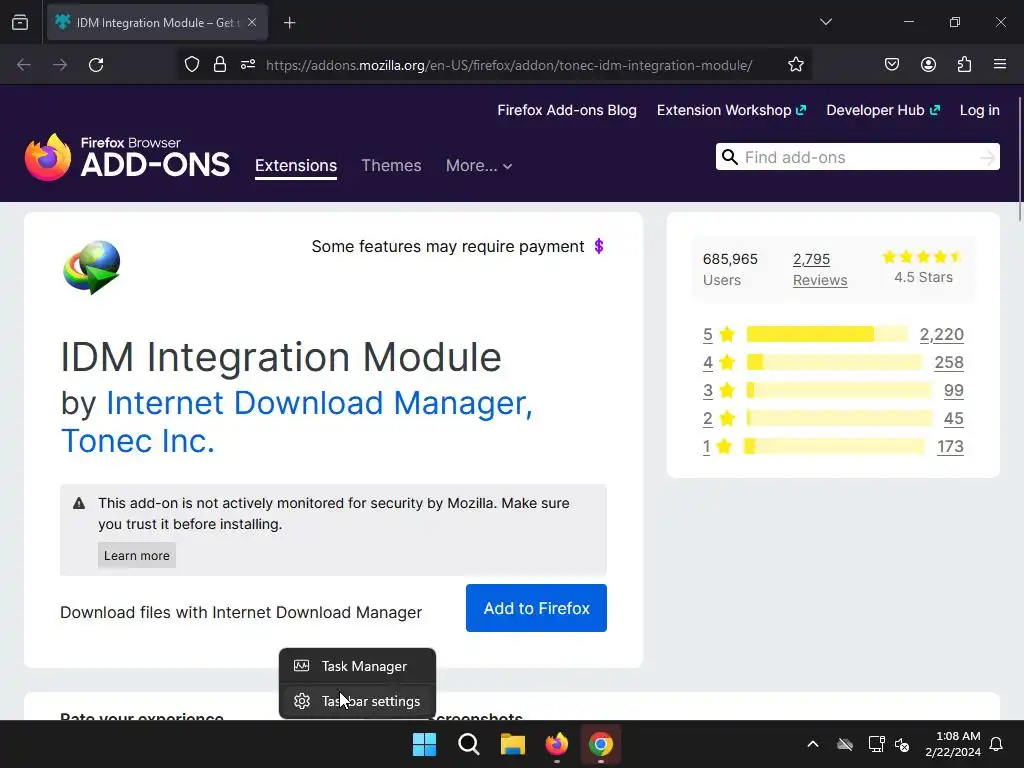
Task: Filter by 5 star rating bar
Action: tap(827, 334)
